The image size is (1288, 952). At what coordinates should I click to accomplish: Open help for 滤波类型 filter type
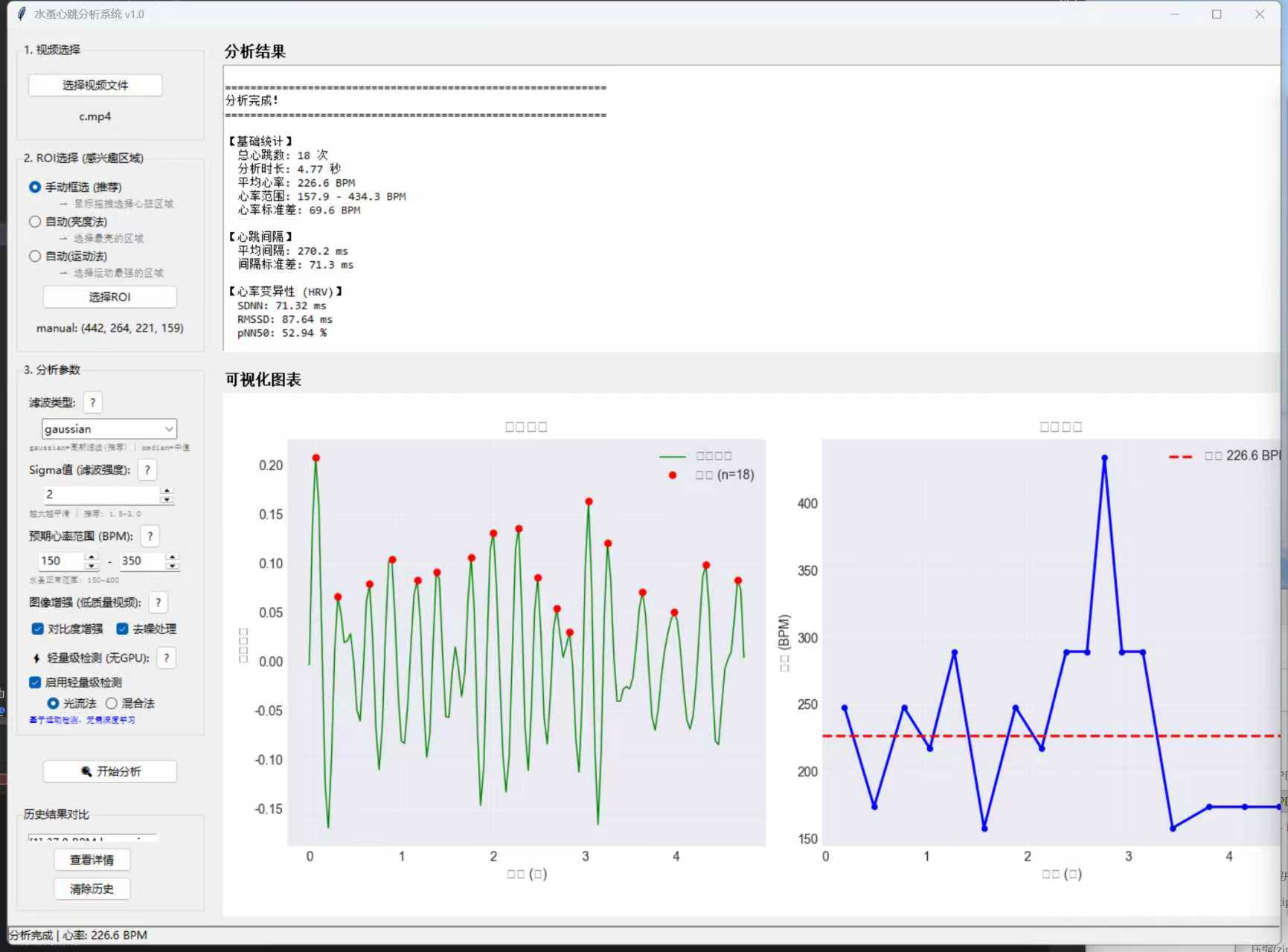click(92, 402)
